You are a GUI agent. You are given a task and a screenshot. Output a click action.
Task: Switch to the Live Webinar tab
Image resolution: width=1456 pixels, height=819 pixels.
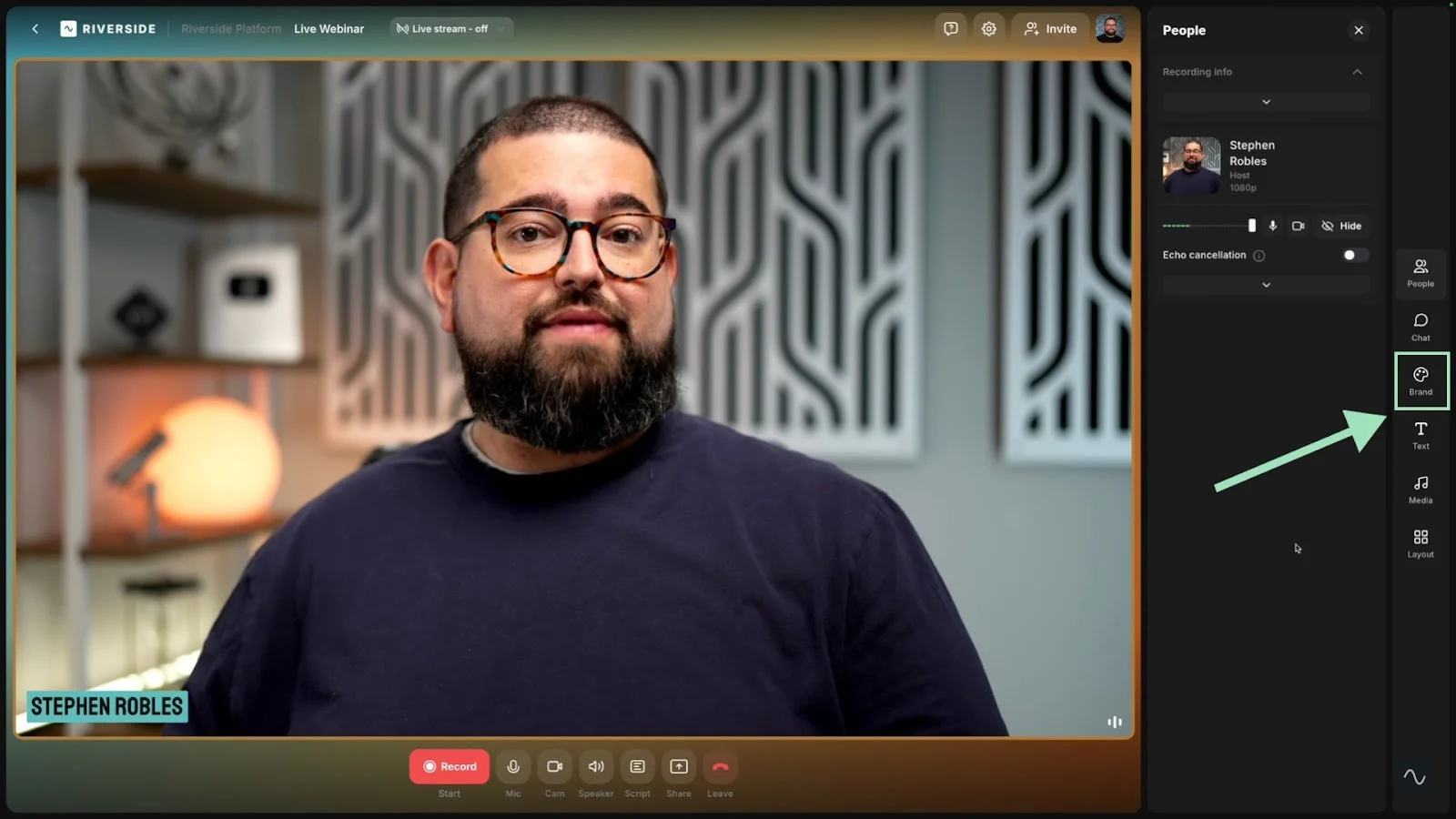(x=329, y=28)
